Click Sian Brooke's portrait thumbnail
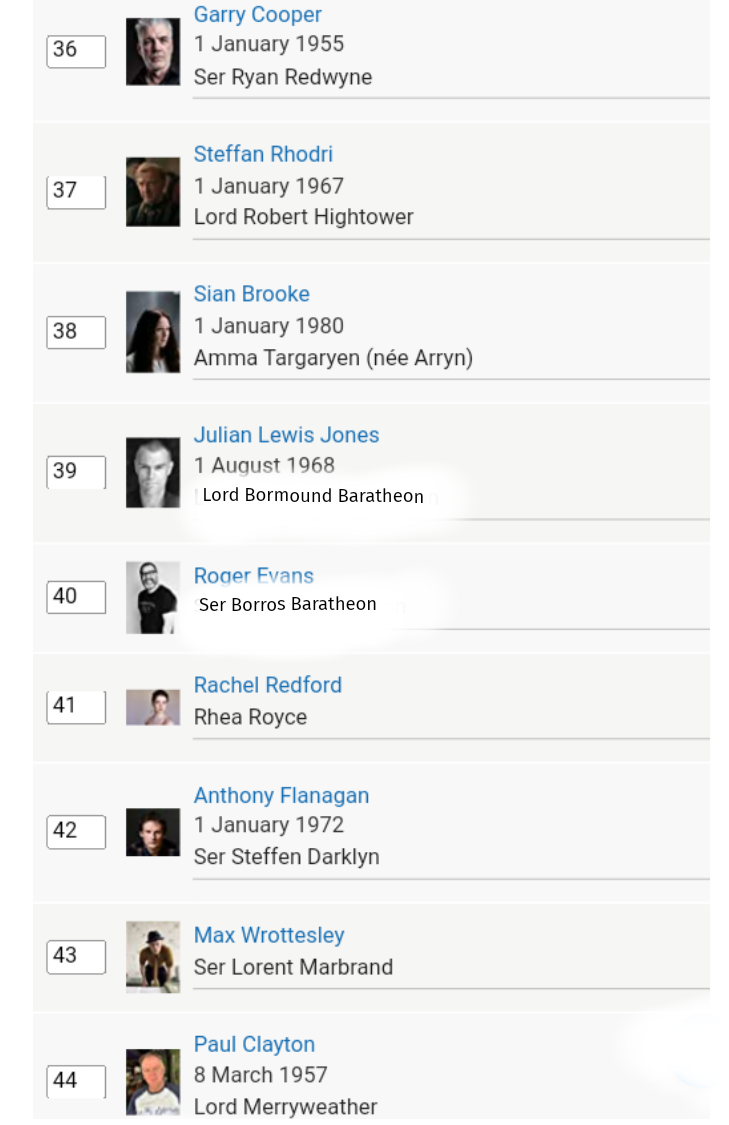Screen dimensions: 729x1125 tap(153, 332)
